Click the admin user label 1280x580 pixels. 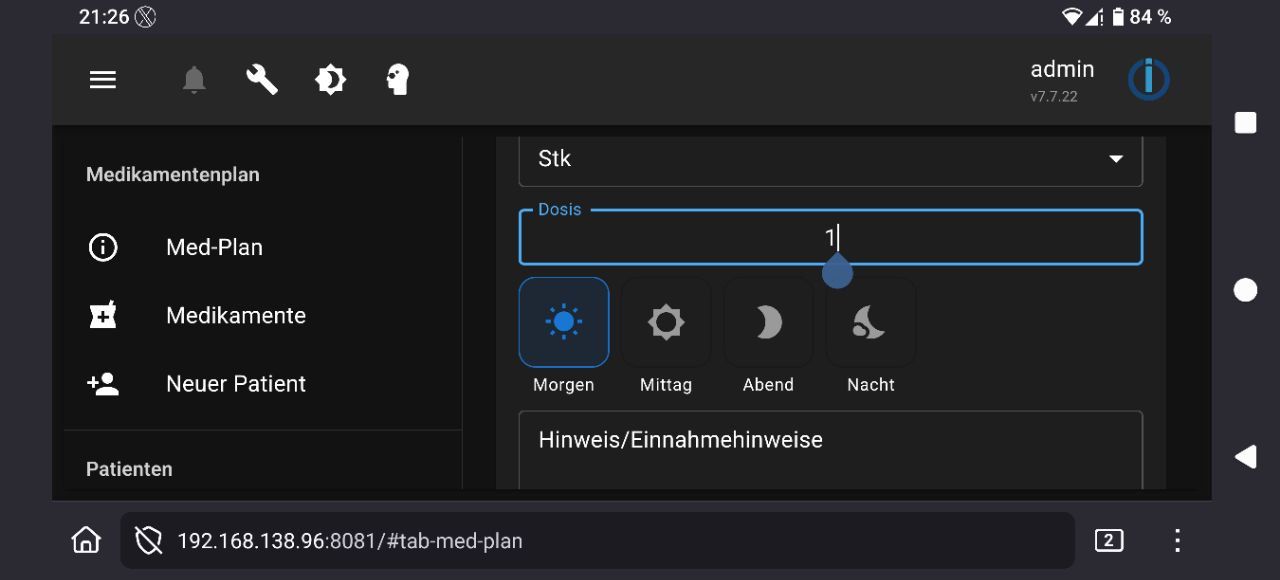tap(1062, 70)
